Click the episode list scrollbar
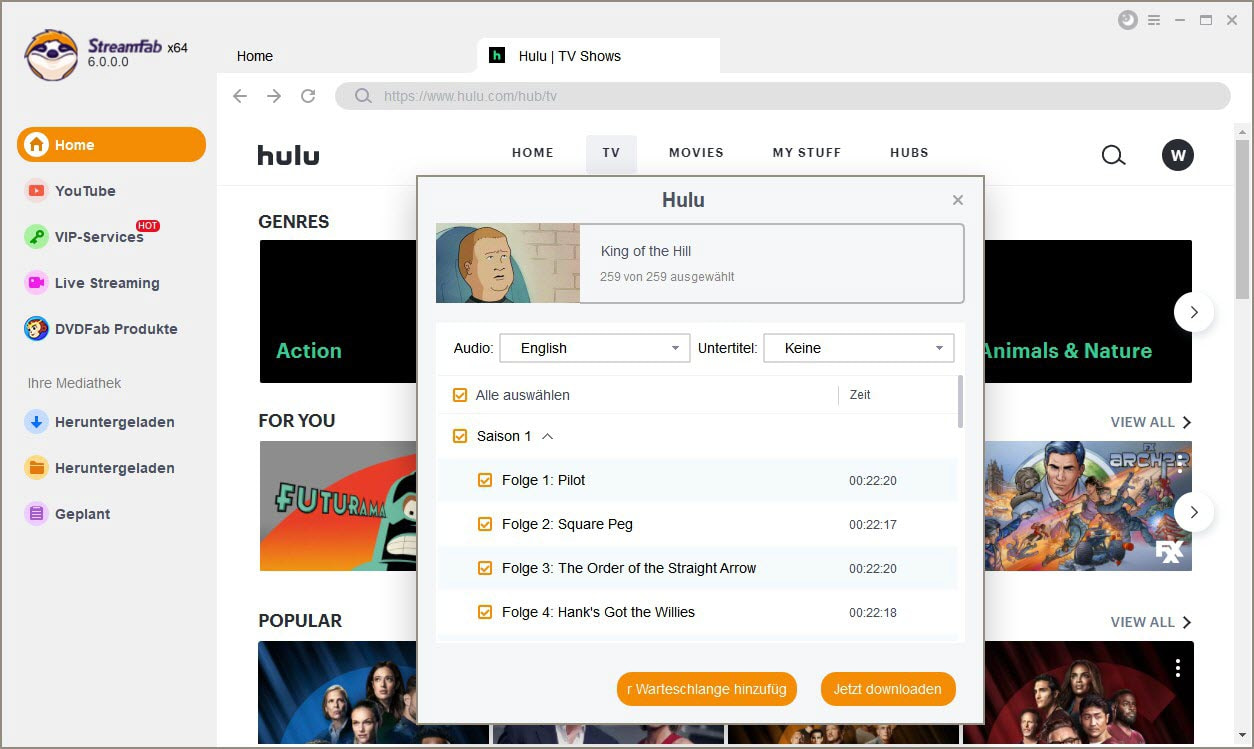Image resolution: width=1254 pixels, height=749 pixels. click(961, 402)
